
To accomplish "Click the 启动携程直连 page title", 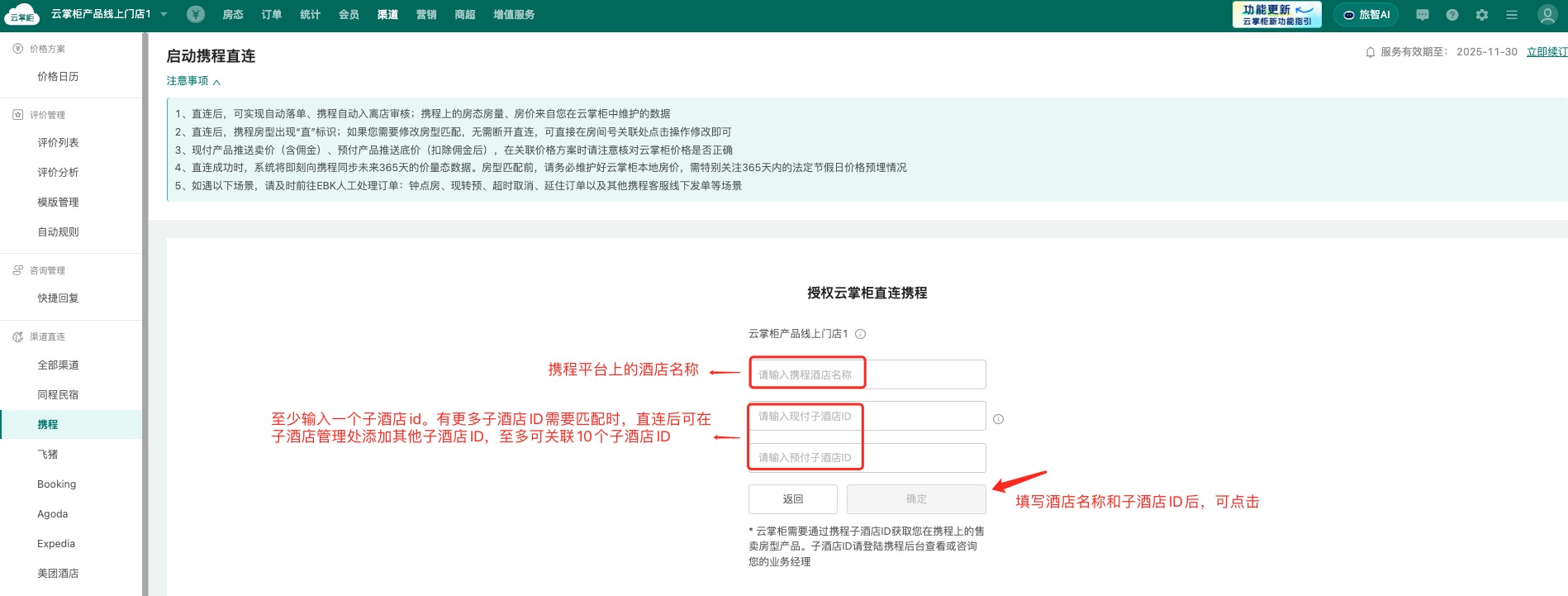I will [x=211, y=55].
